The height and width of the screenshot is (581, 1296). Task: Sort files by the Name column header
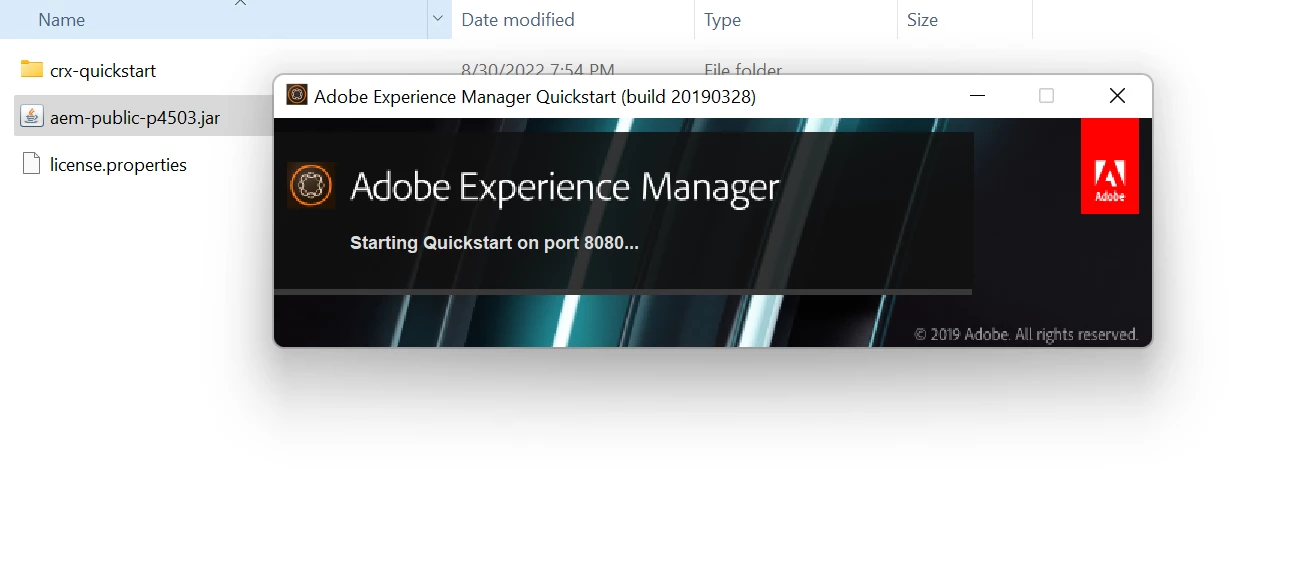pyautogui.click(x=61, y=20)
